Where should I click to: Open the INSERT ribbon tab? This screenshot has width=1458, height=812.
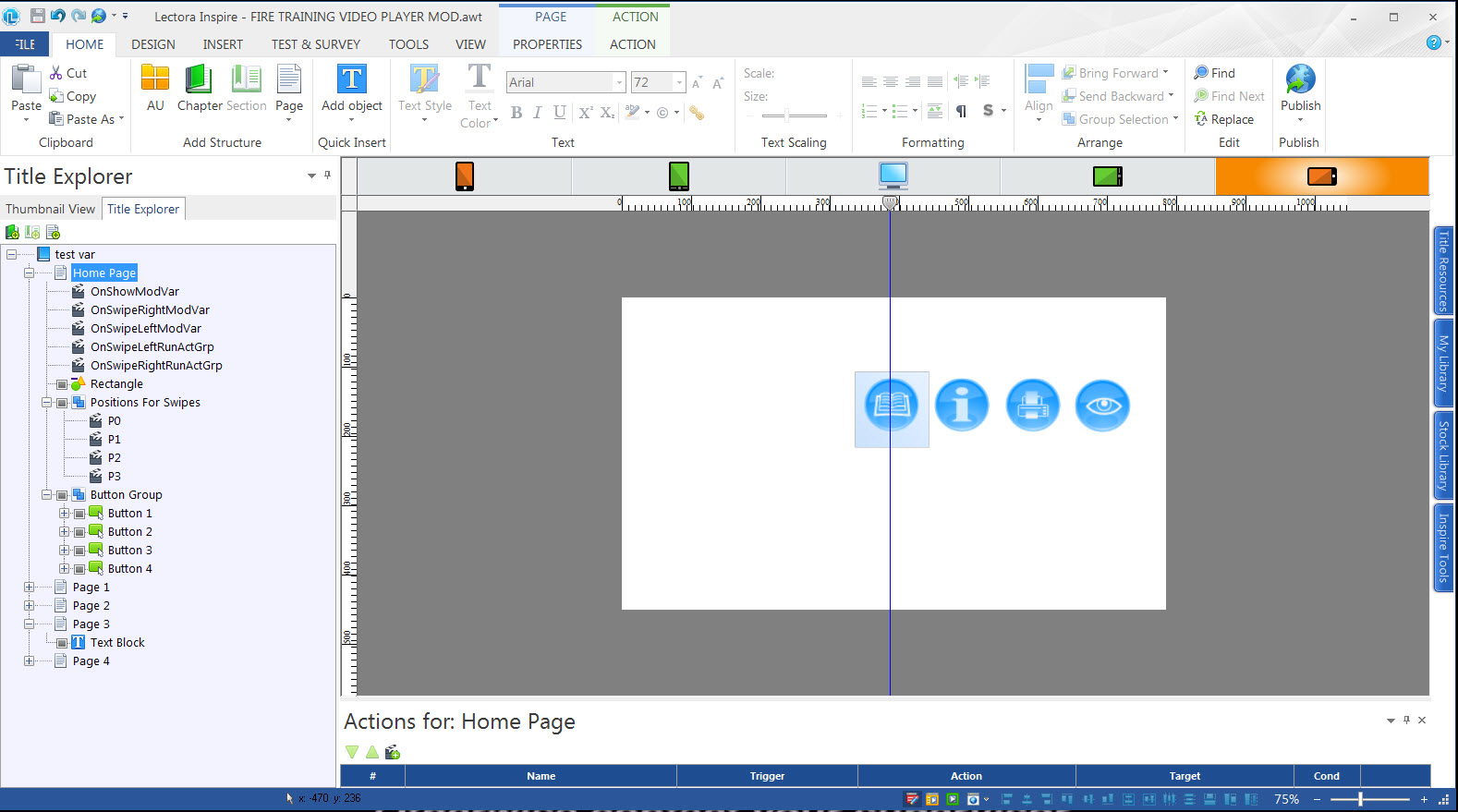coord(223,44)
